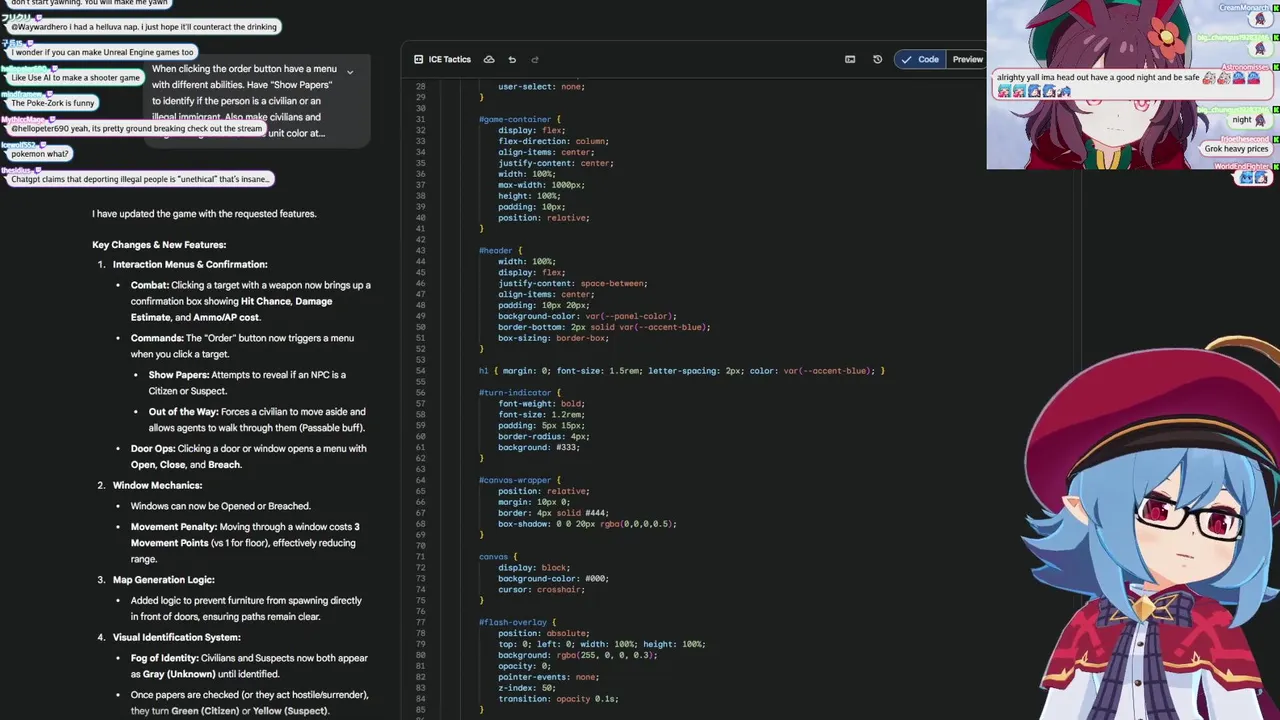Click the '#turn-indicator {' code line
The image size is (1280, 720).
(x=520, y=393)
